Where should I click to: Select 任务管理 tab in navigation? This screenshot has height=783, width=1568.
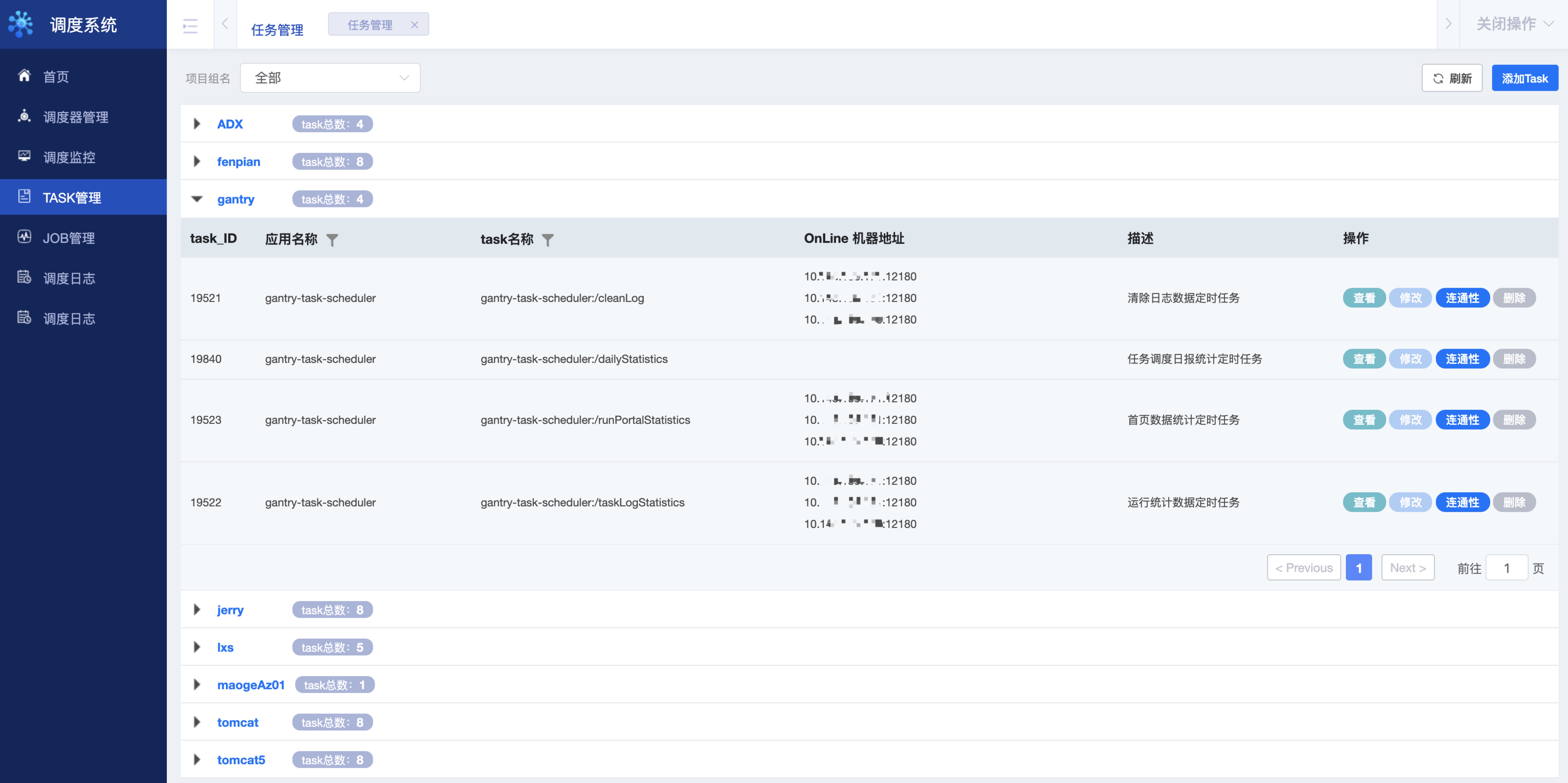(370, 25)
